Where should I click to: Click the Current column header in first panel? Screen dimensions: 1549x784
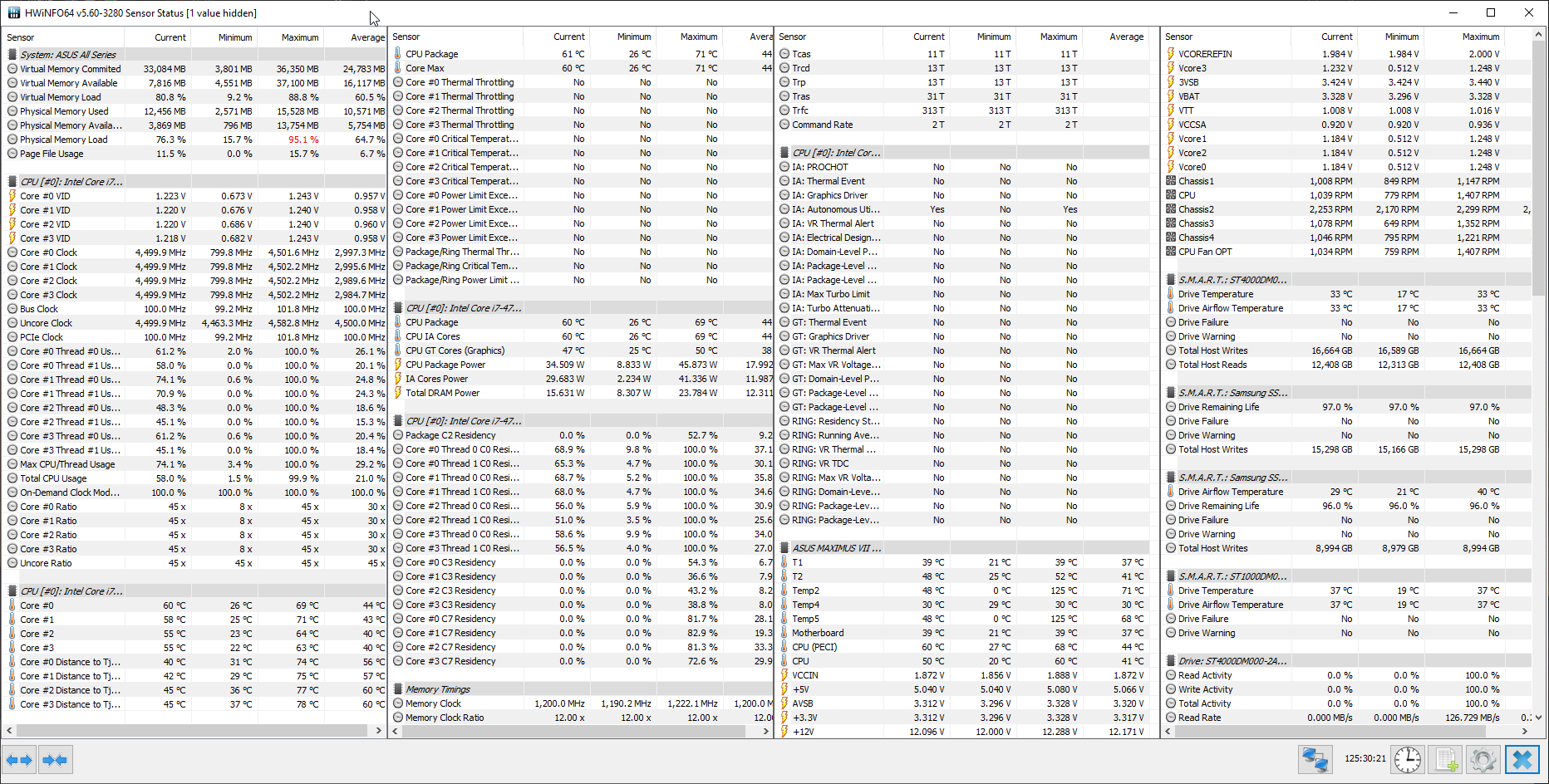pyautogui.click(x=170, y=37)
